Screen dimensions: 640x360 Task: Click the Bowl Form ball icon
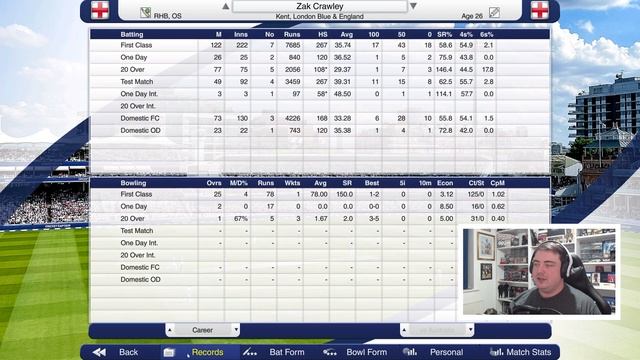point(329,352)
